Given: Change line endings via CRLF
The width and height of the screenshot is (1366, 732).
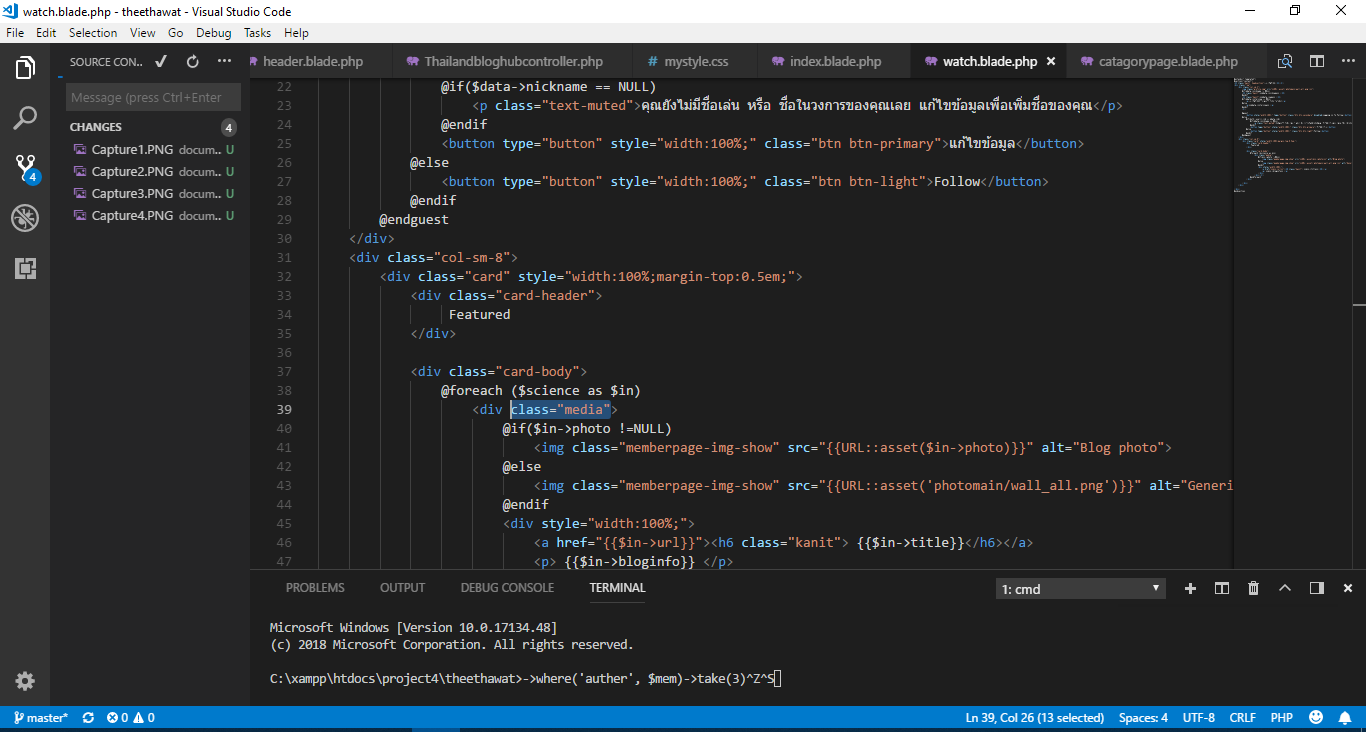Looking at the screenshot, I should click(1242, 718).
